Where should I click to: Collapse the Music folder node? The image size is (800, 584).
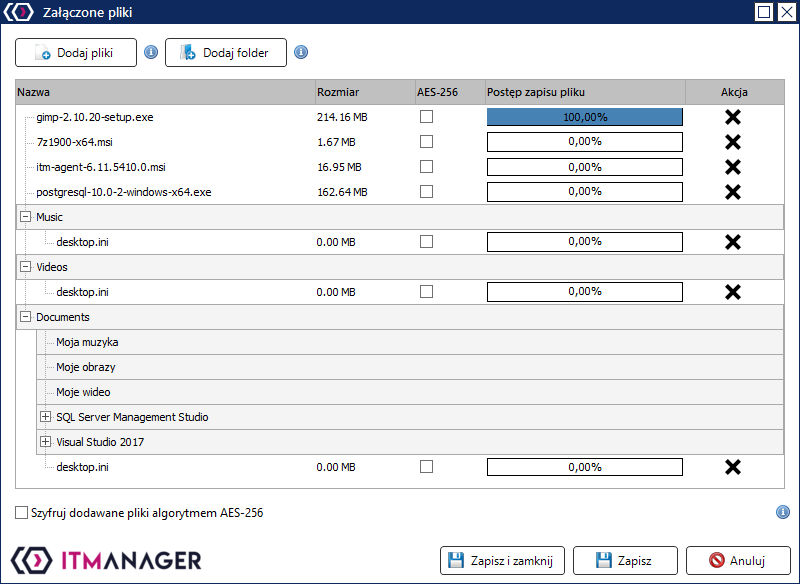(x=25, y=216)
